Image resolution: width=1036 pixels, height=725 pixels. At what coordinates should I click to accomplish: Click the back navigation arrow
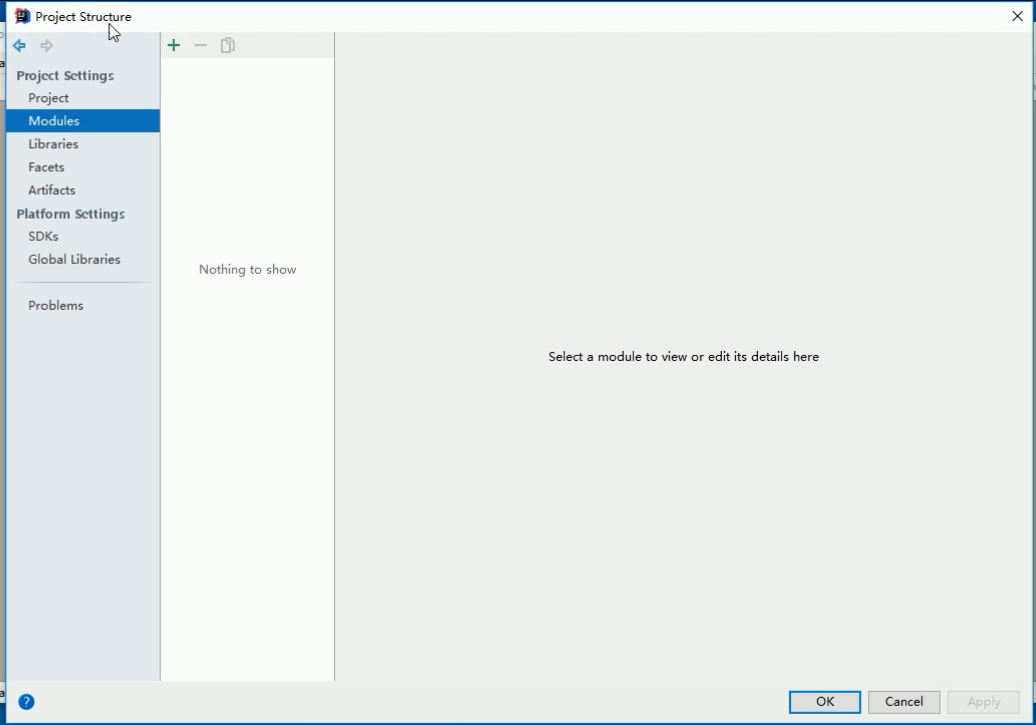19,46
